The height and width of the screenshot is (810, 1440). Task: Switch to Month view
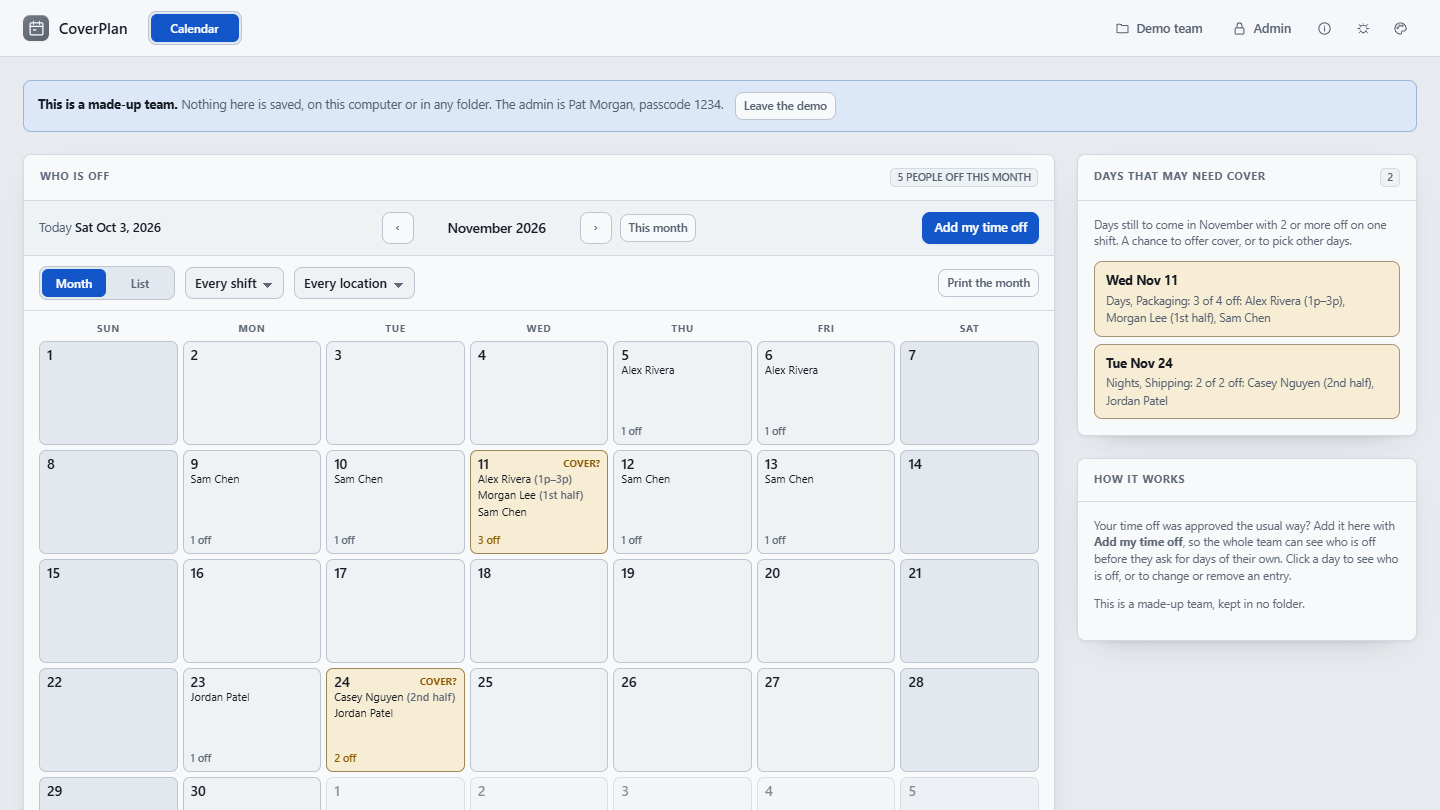tap(74, 283)
